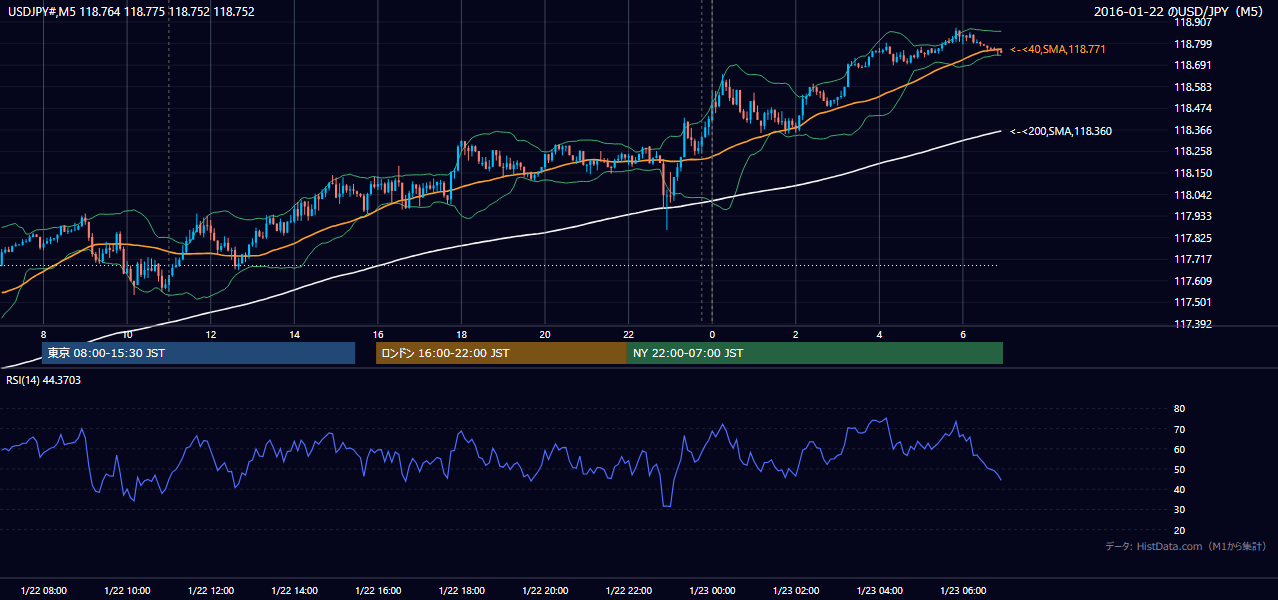Click price level 118.474 on the axis
This screenshot has width=1278, height=600.
[1192, 108]
